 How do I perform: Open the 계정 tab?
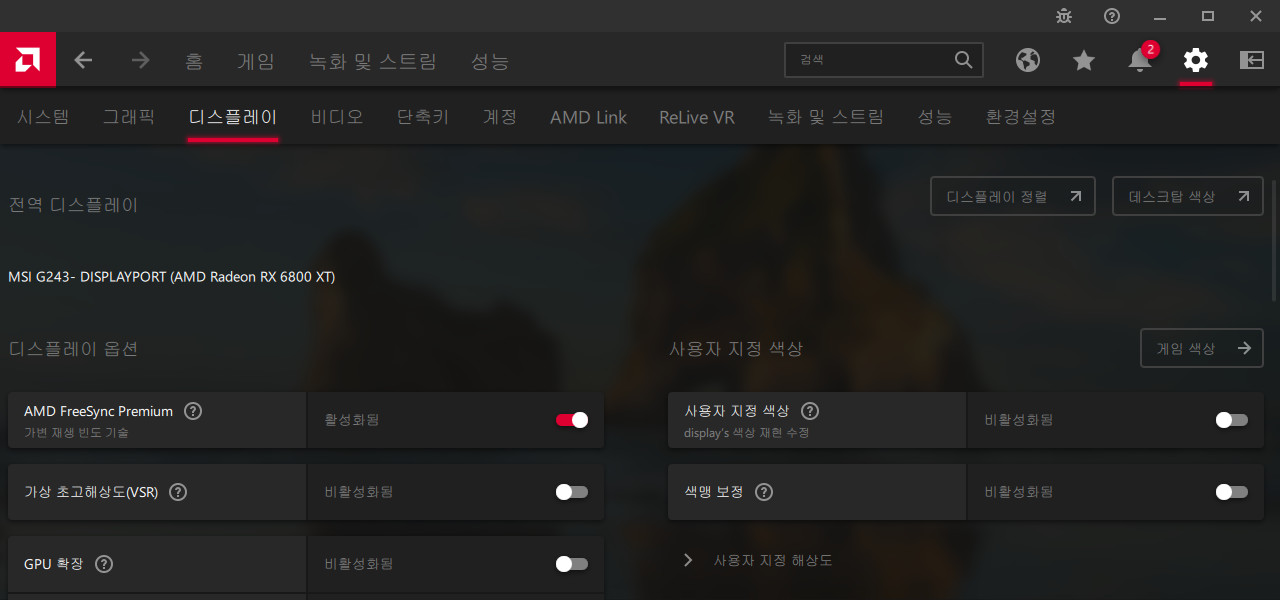tap(500, 117)
